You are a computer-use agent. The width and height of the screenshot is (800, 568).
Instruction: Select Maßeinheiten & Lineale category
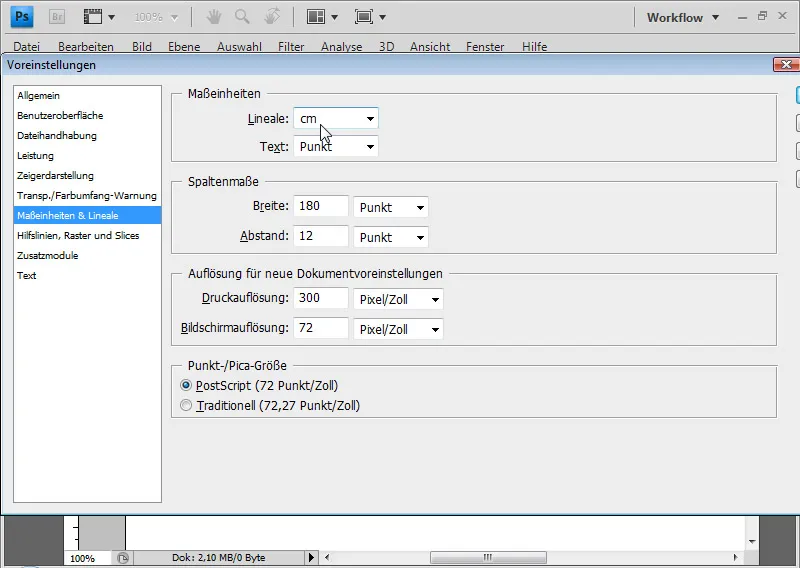87,215
